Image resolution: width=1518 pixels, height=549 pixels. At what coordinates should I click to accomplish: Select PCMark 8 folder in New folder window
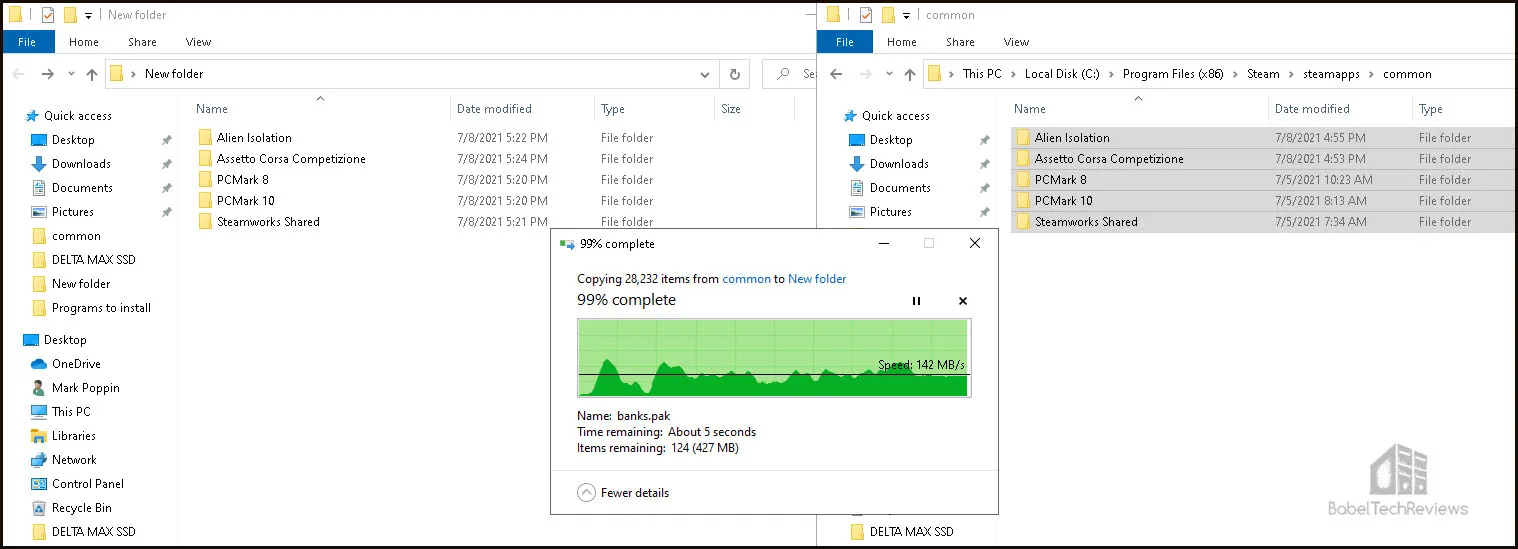point(242,180)
